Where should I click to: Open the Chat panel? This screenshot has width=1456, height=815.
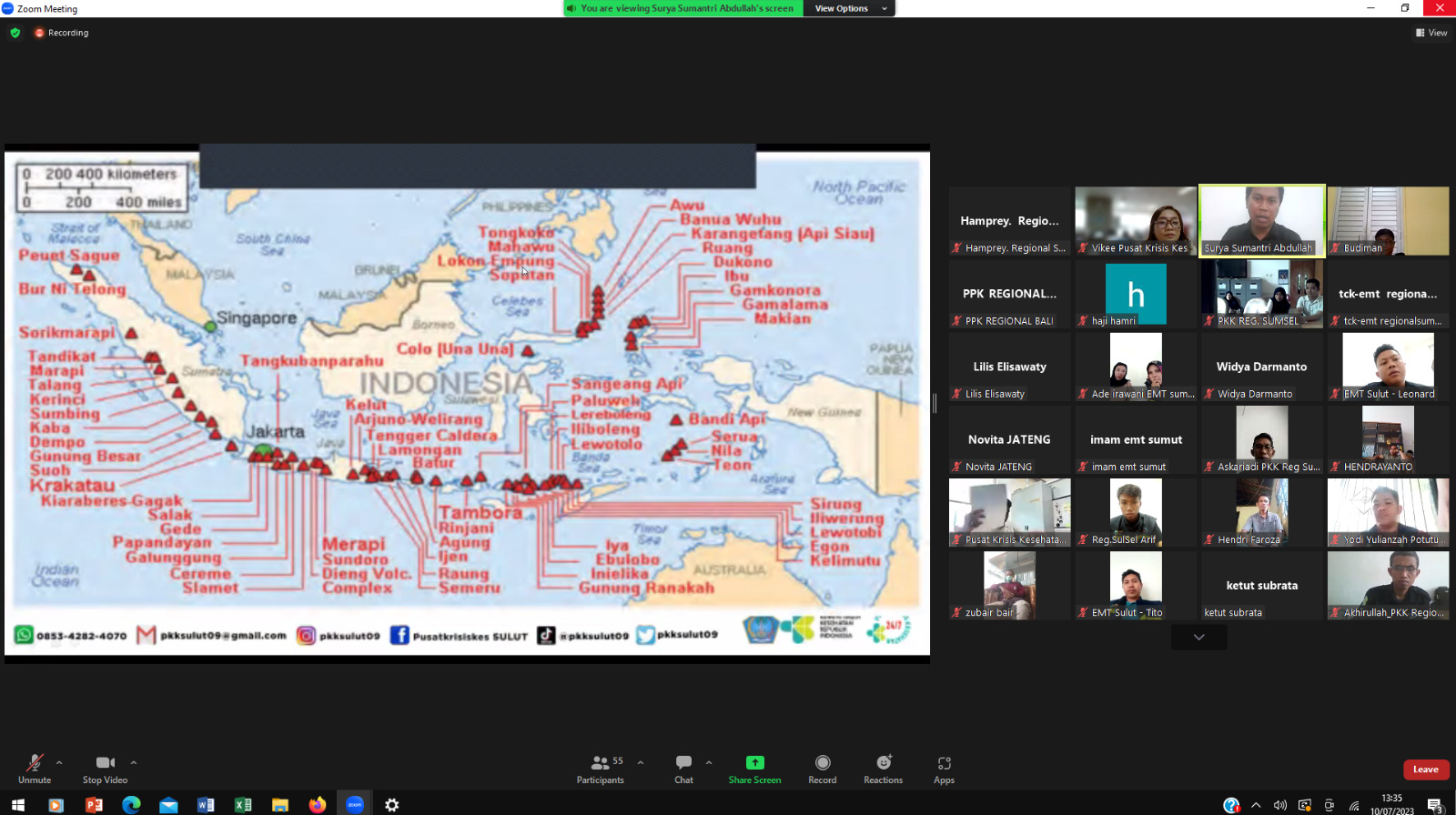point(683,769)
